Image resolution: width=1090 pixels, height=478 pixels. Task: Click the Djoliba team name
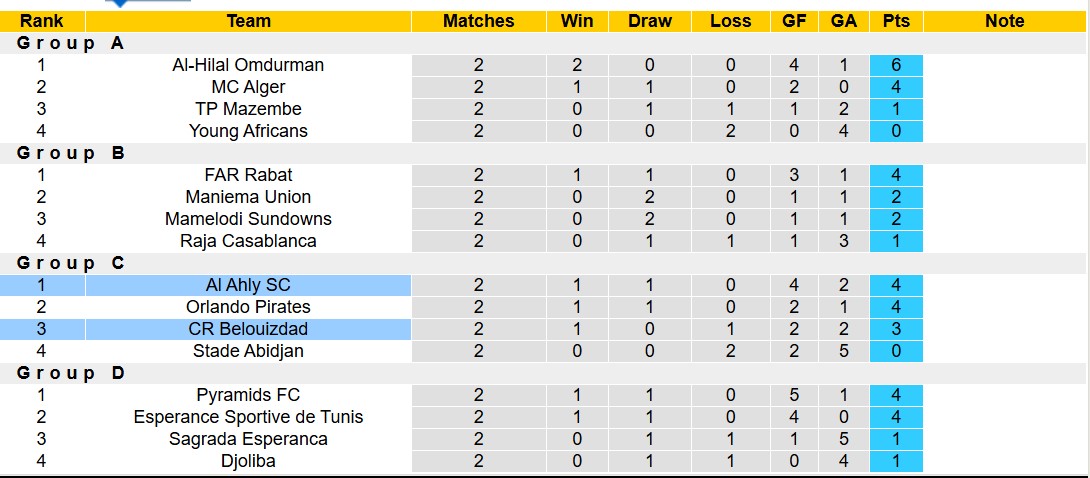pyautogui.click(x=248, y=461)
